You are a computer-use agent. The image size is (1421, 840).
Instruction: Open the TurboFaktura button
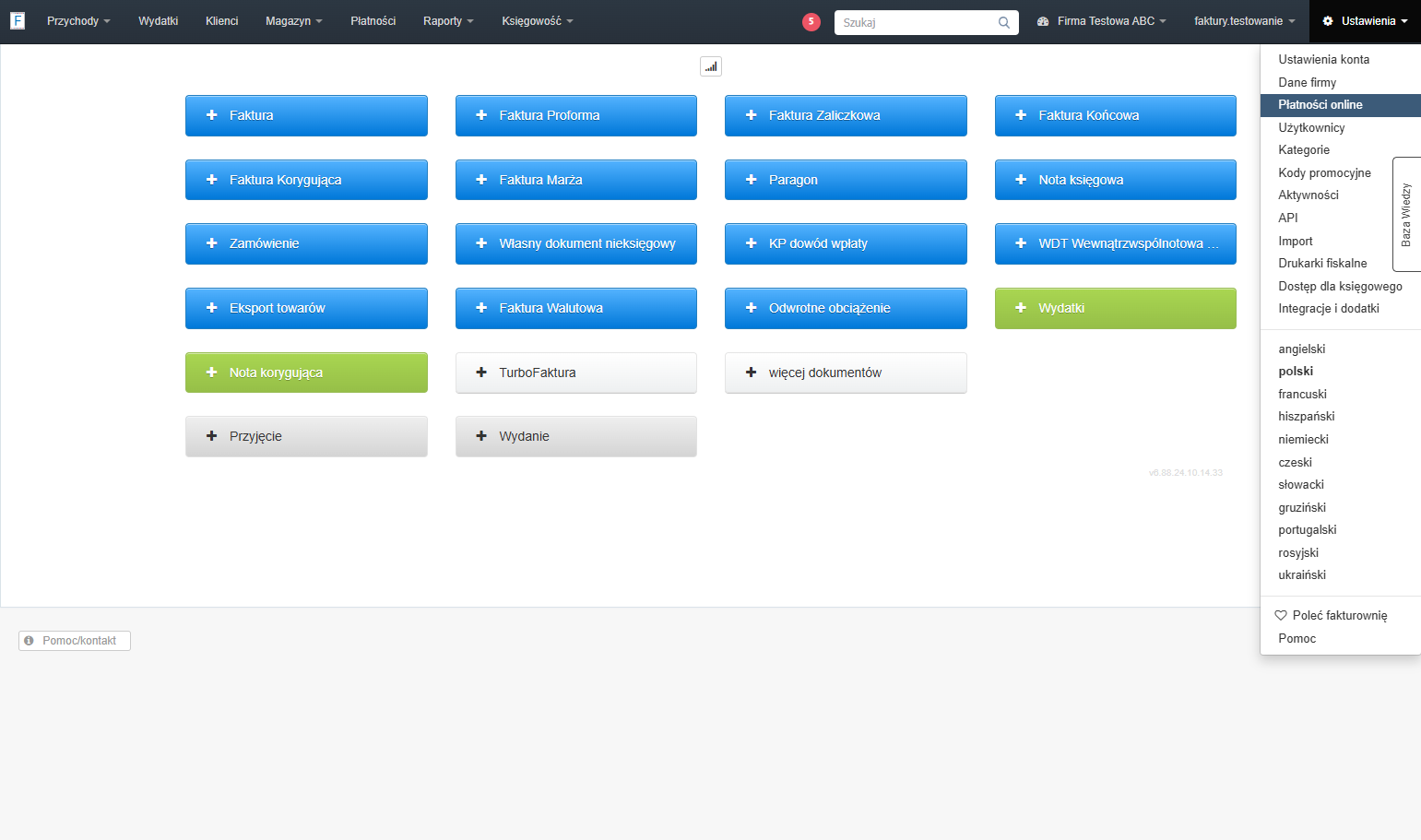(x=576, y=373)
